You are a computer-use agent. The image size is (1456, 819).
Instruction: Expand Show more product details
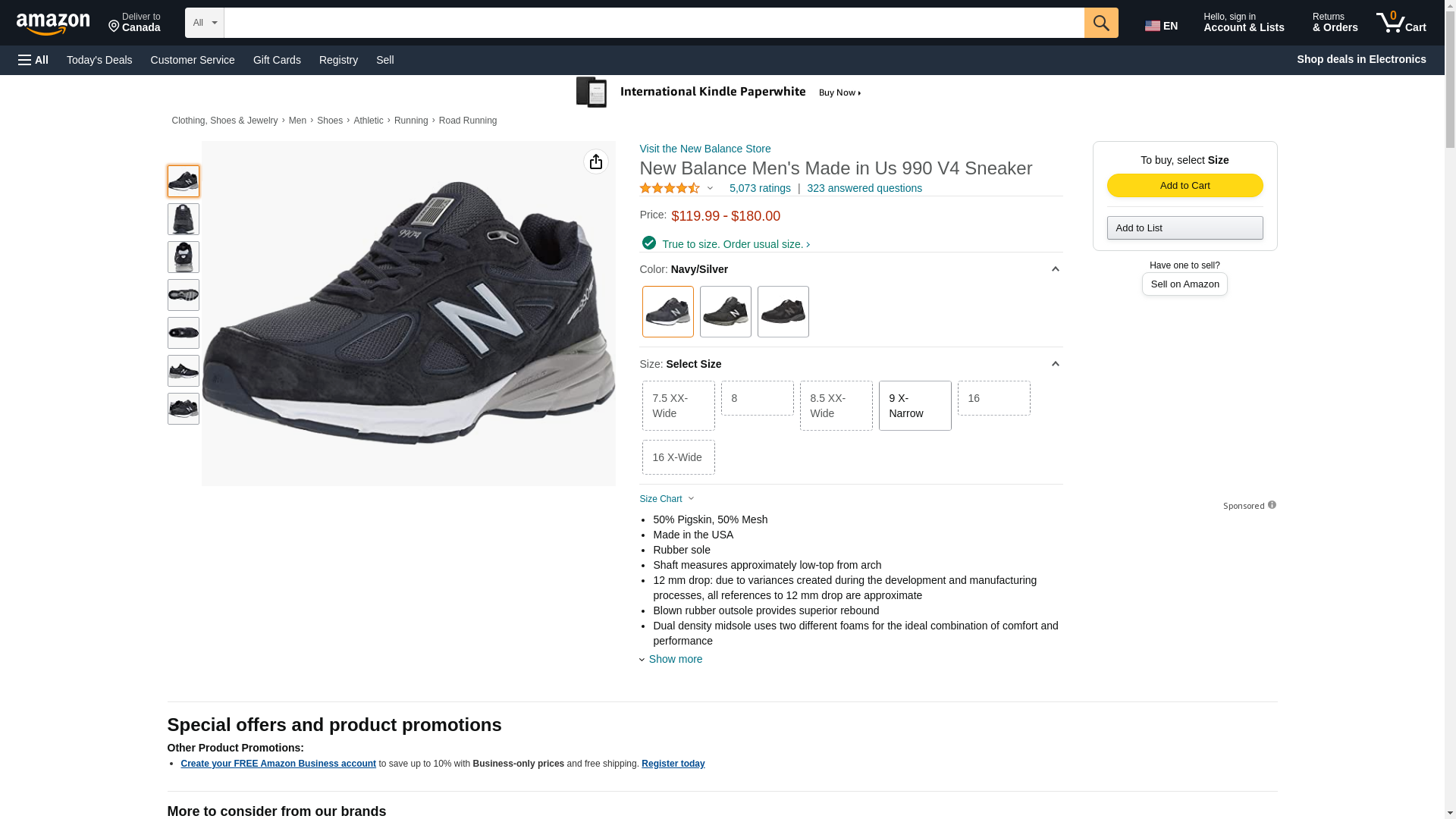click(675, 659)
